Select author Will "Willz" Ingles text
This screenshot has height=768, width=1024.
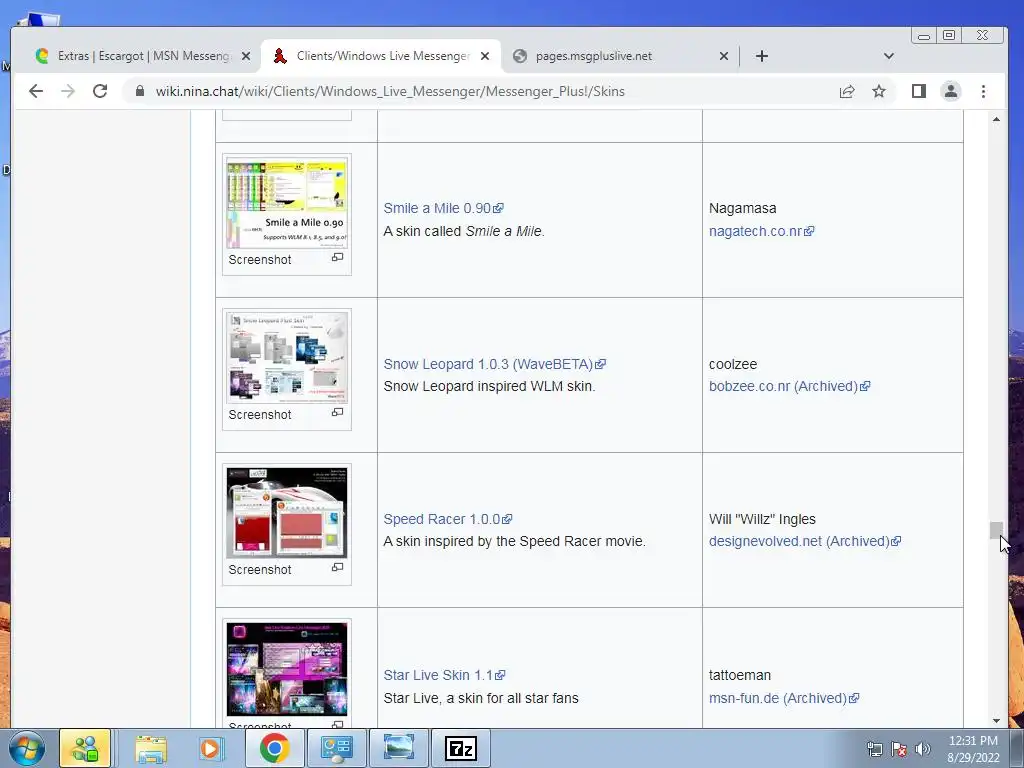762,519
